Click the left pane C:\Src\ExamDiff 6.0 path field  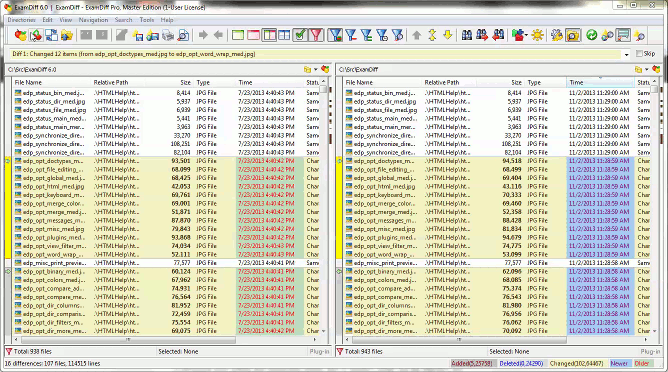153,69
